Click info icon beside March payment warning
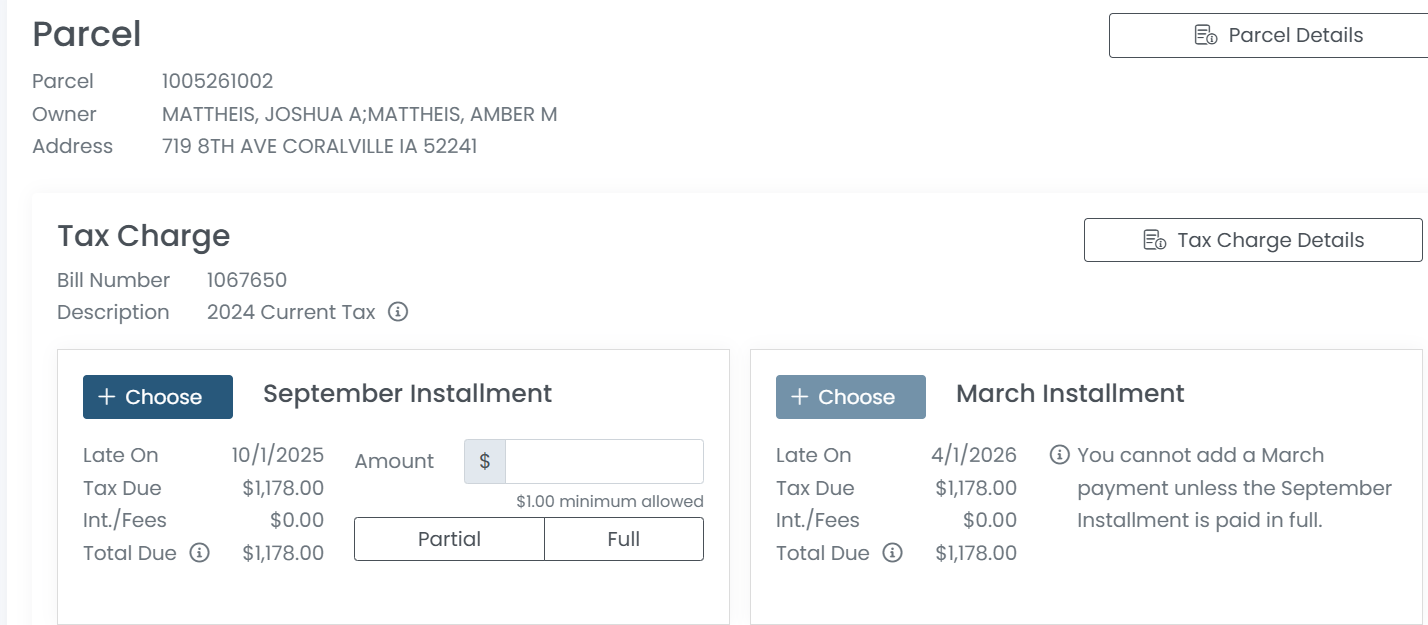 tap(1060, 455)
